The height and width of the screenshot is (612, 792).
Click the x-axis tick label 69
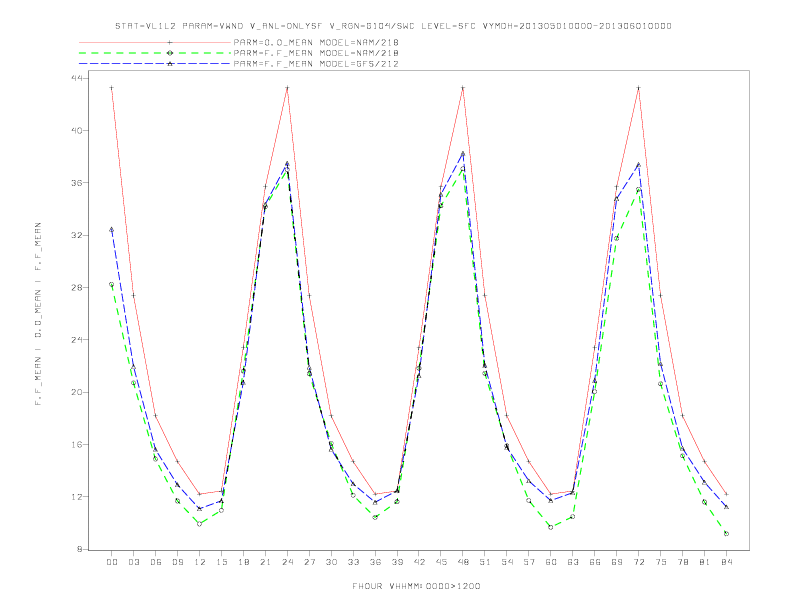click(617, 562)
